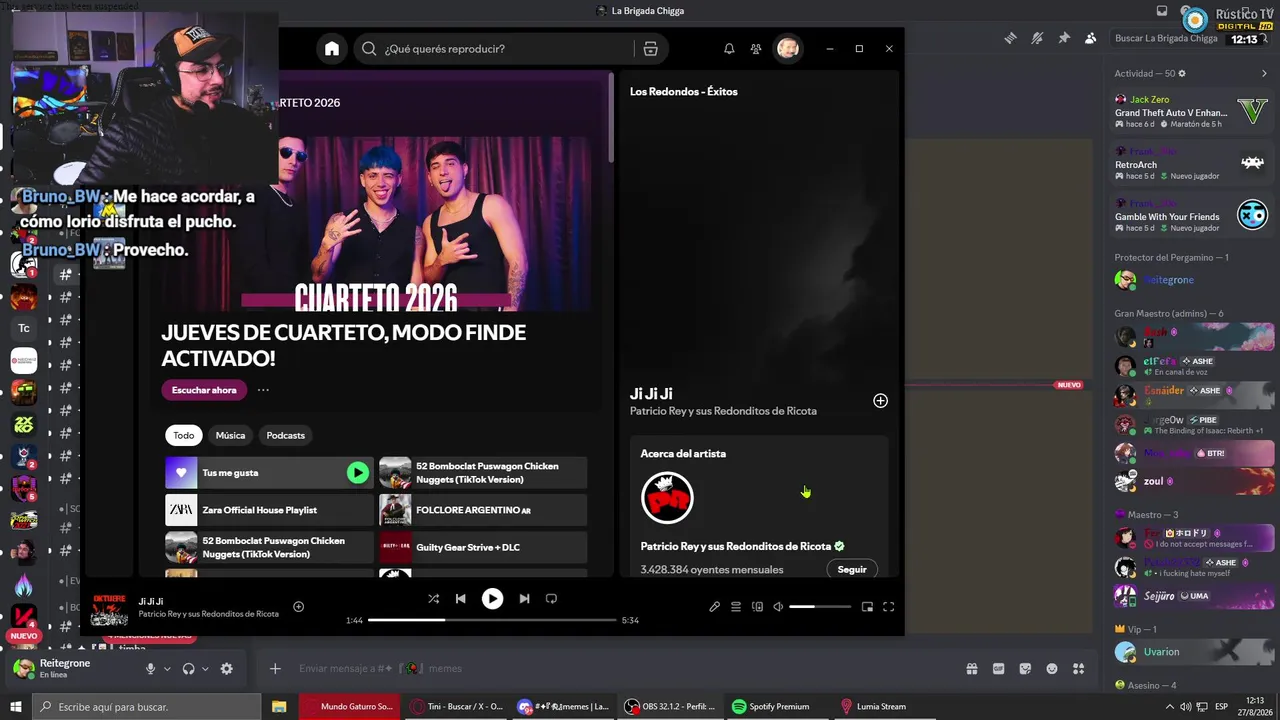Open Discord threads icon
Viewport: 1280px width, 720px height.
click(x=1010, y=38)
